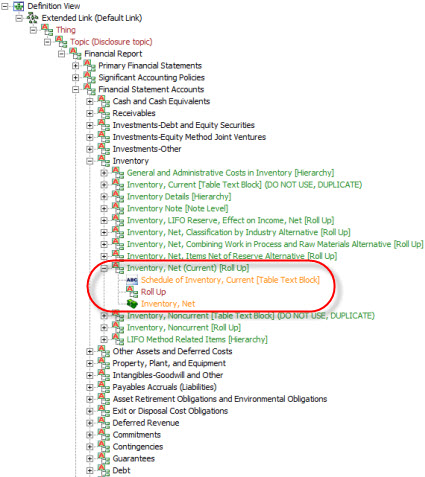Select the Commitments tree item
The image size is (425, 477).
[137, 435]
